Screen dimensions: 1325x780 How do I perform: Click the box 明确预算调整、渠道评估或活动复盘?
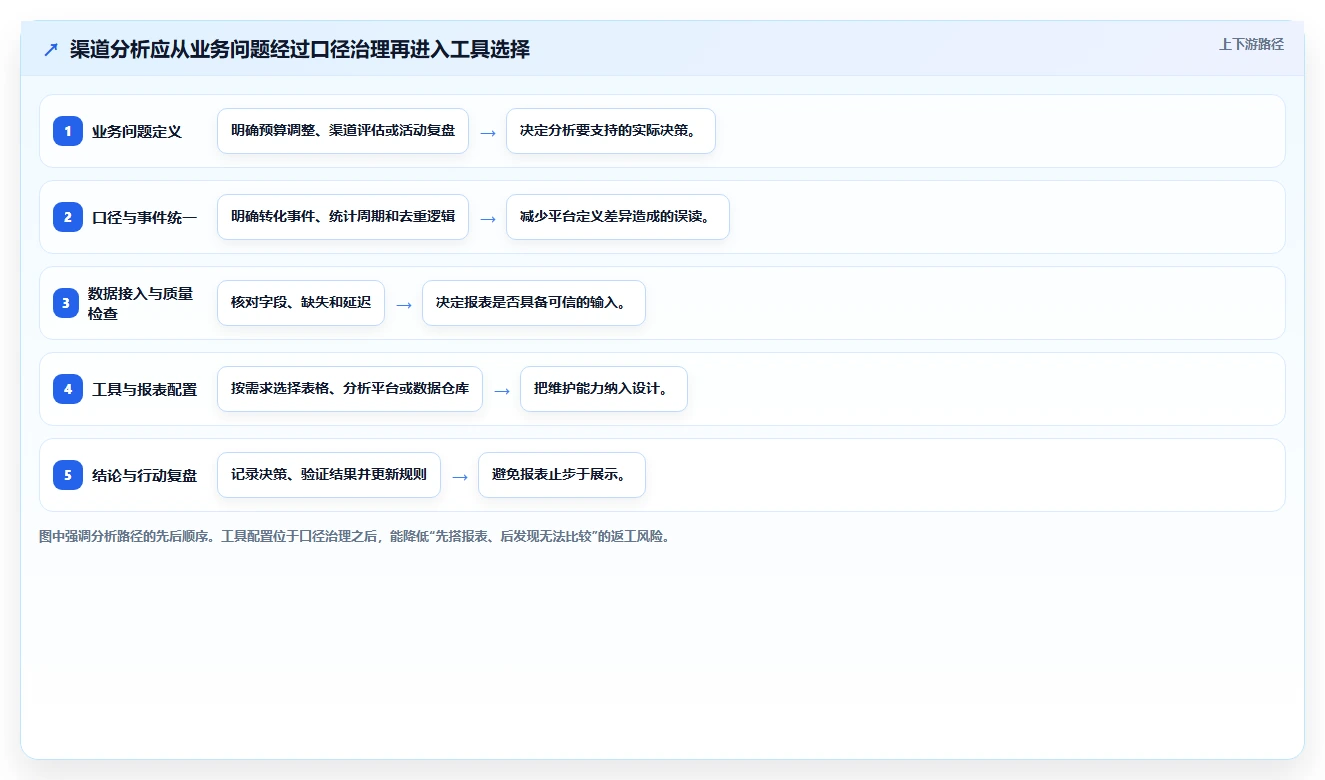pyautogui.click(x=343, y=131)
